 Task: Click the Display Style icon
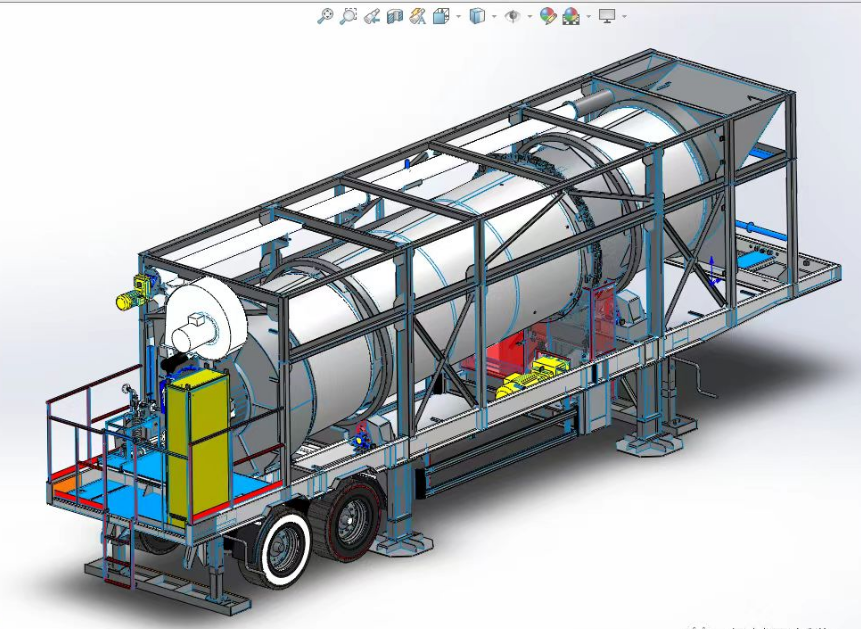(477, 16)
